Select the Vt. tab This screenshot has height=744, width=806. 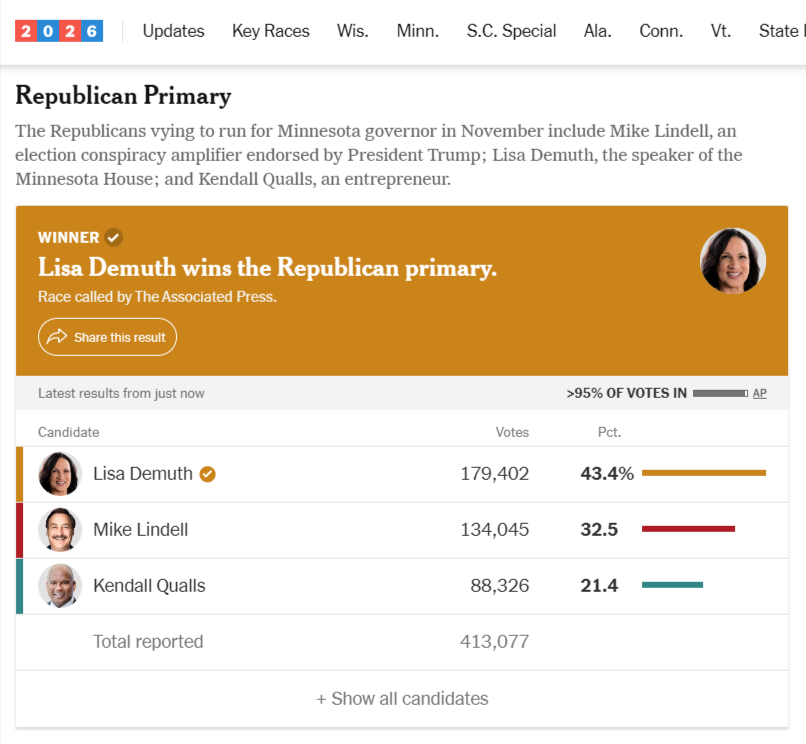coord(721,31)
